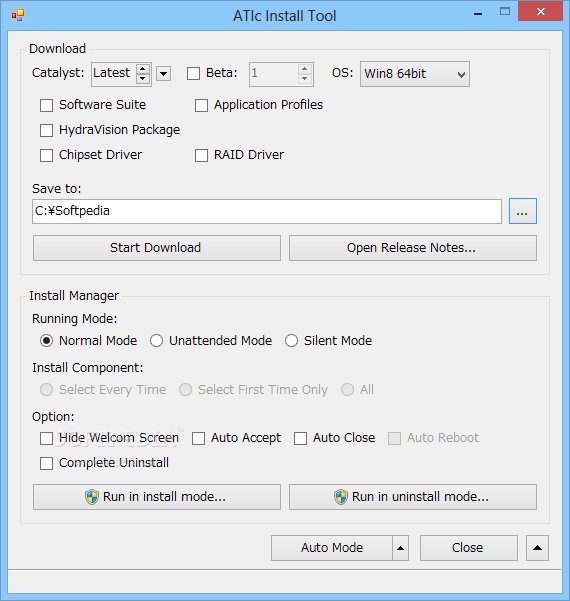The image size is (570, 601).
Task: Click the Catalyst version field showing Latest
Action: point(114,74)
